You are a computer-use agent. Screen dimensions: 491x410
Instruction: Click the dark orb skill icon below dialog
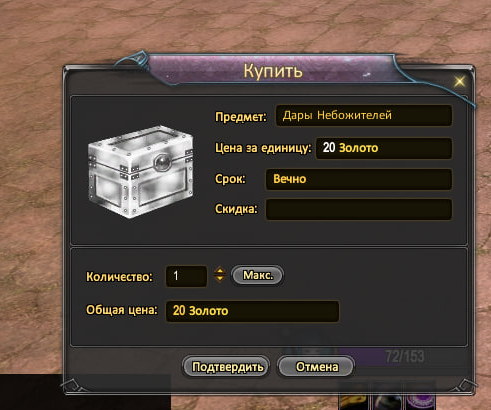coord(387,402)
